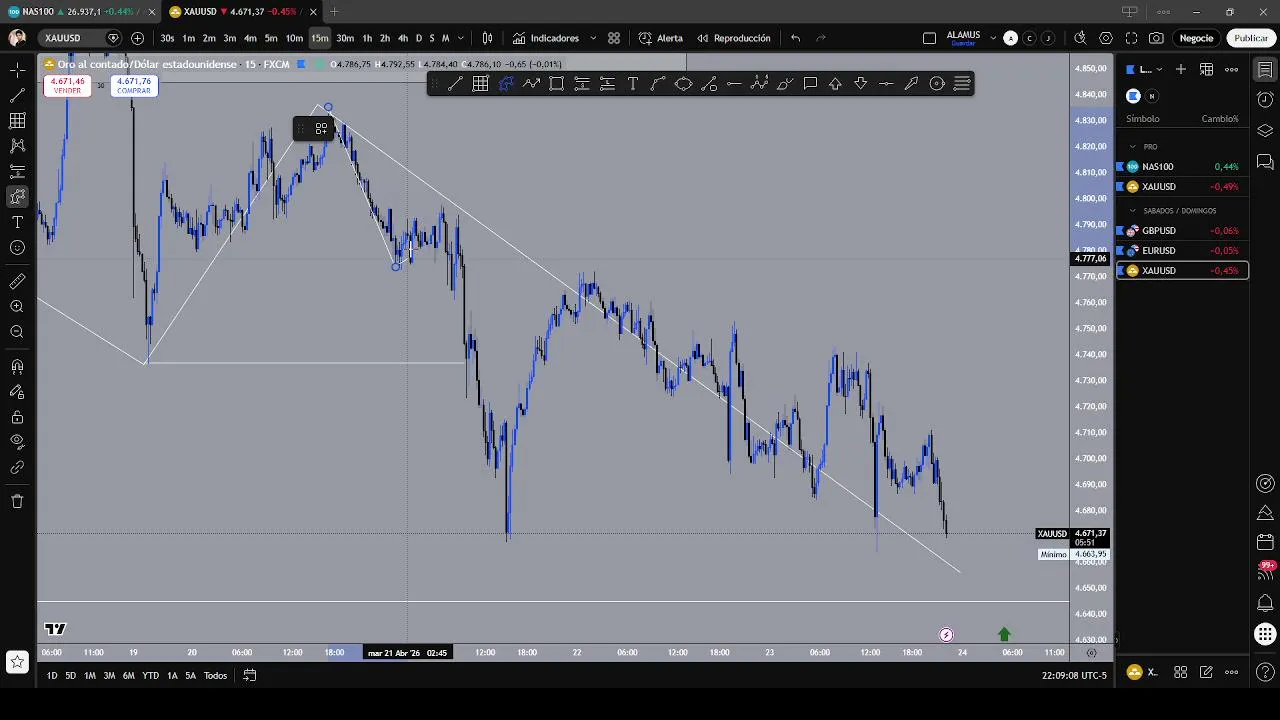The height and width of the screenshot is (720, 1280).
Task: Select the trend line tool in left sidebar
Action: (x=17, y=96)
